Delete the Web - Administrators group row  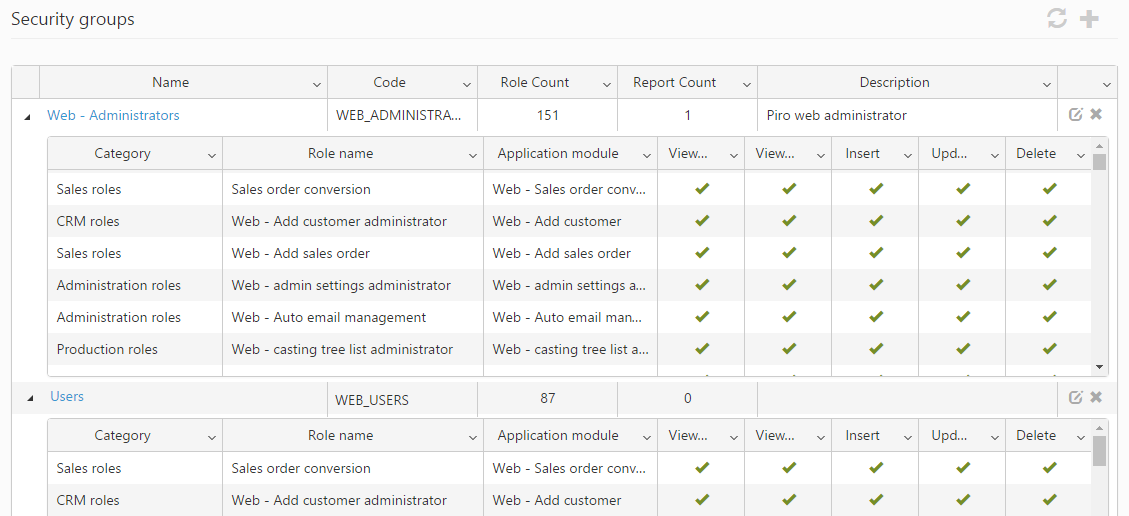coord(1096,115)
